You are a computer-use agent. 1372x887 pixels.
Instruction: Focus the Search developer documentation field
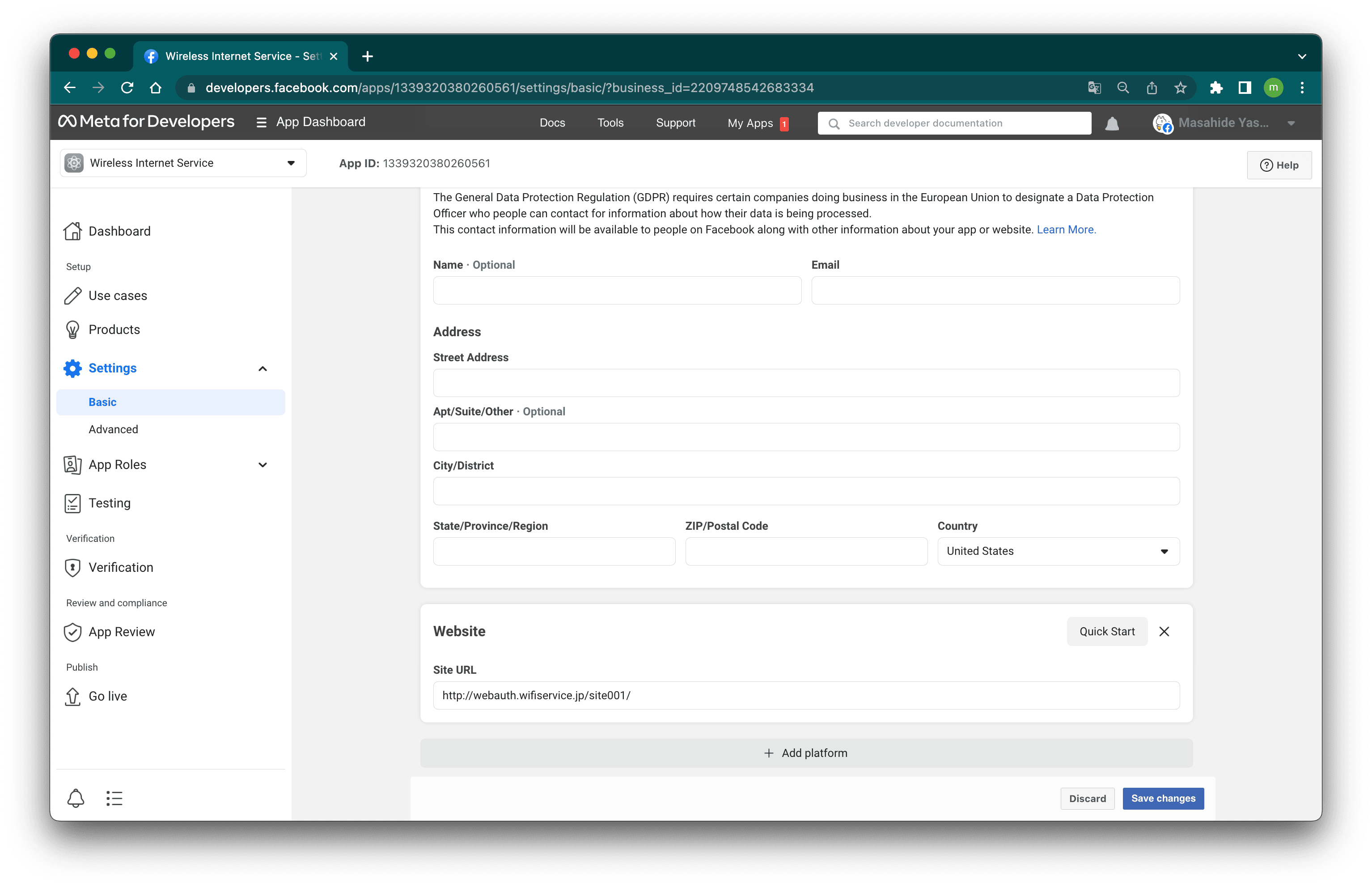pyautogui.click(x=954, y=123)
